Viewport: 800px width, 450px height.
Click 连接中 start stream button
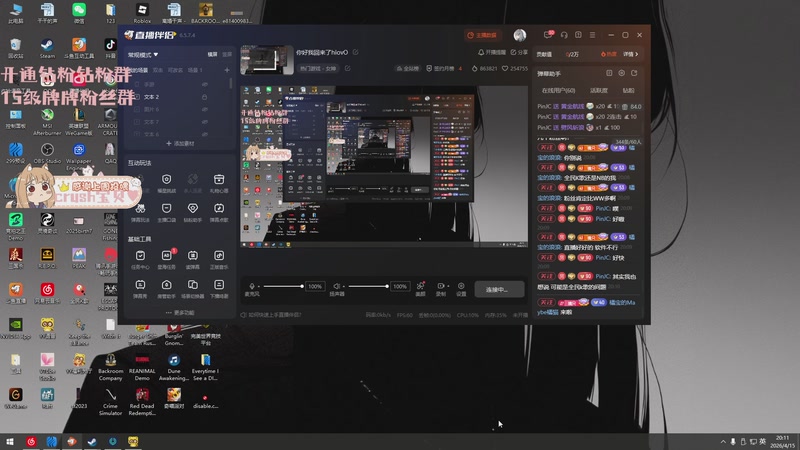(499, 289)
